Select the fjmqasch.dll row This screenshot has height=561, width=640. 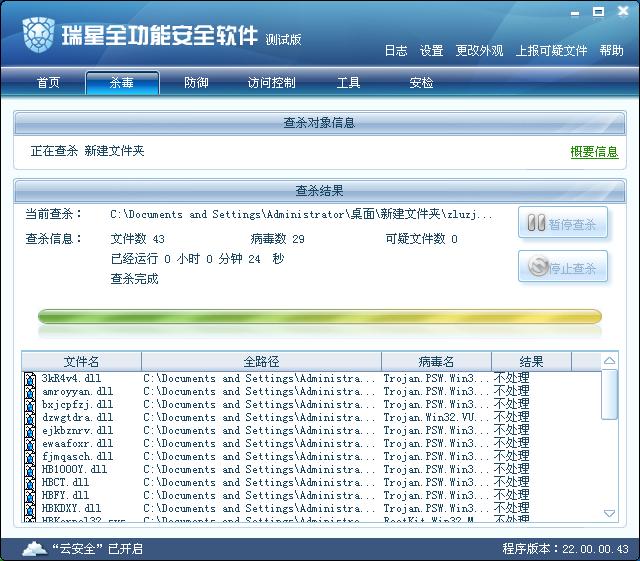click(x=312, y=457)
